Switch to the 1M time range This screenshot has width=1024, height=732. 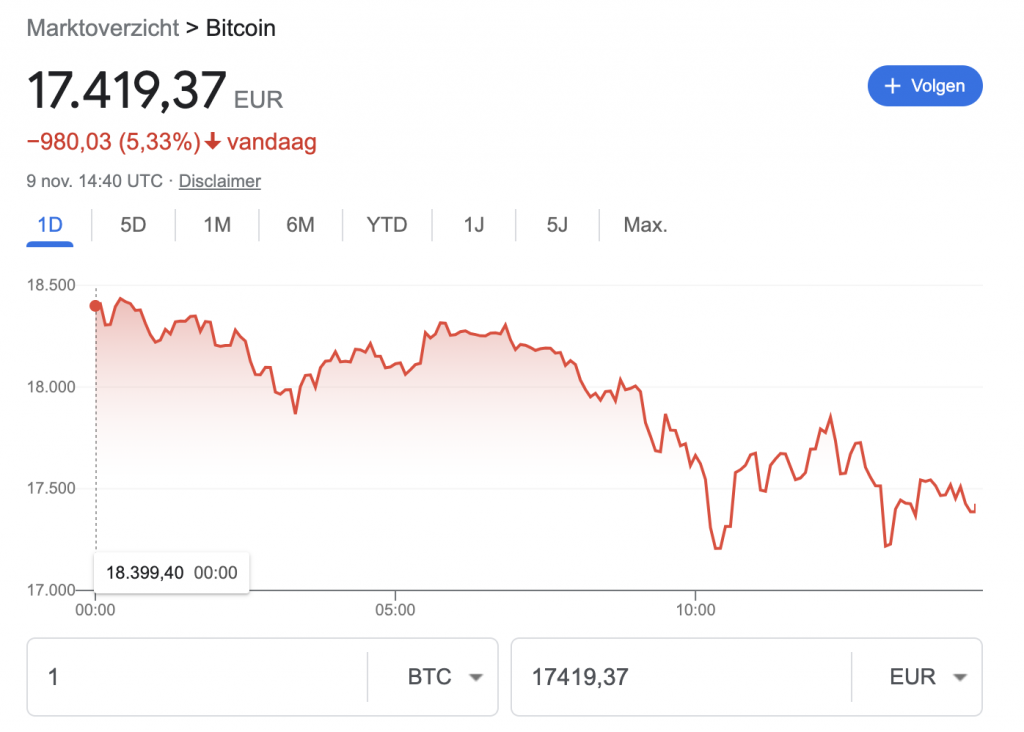point(217,225)
